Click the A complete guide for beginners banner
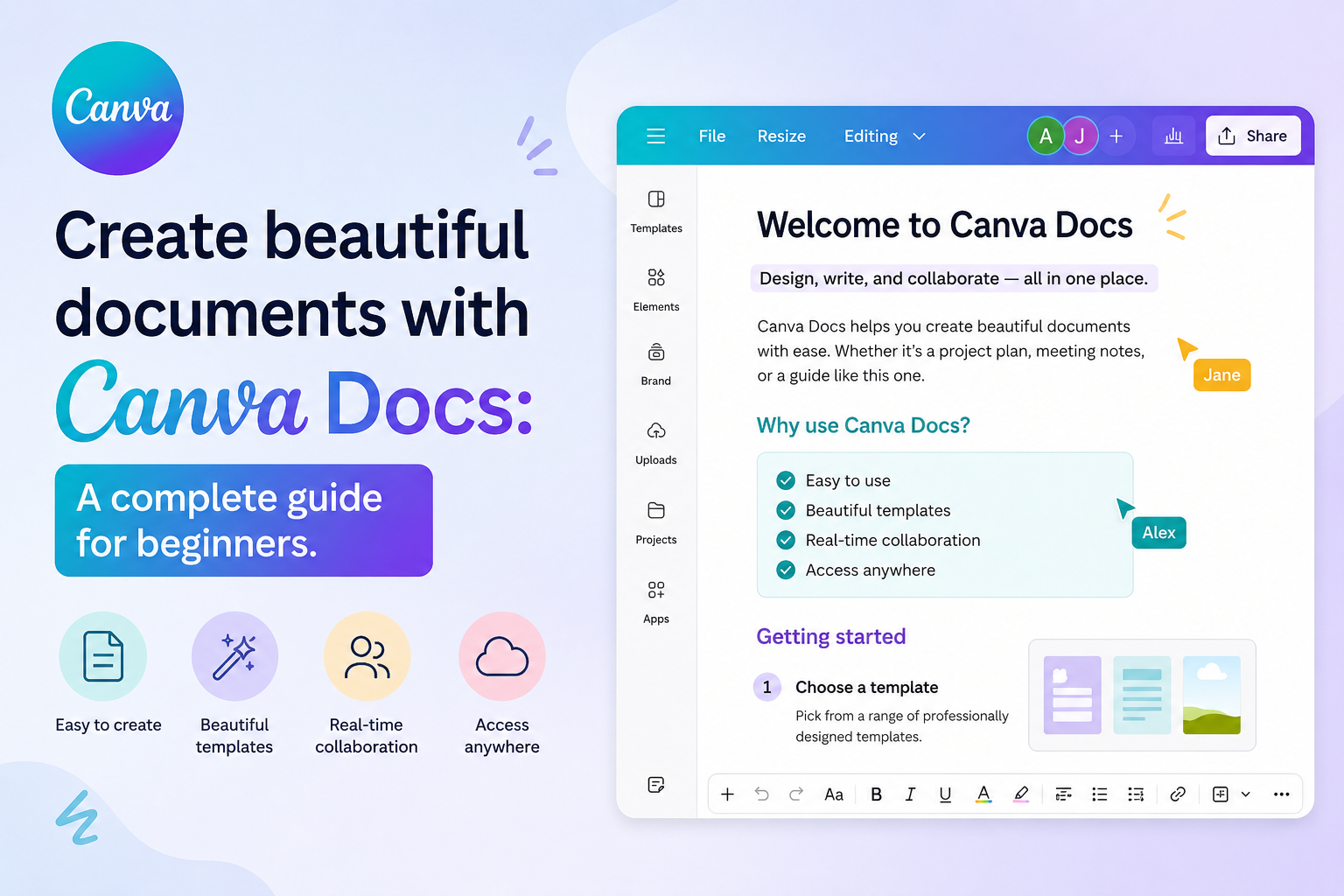This screenshot has width=1344, height=896. point(244,520)
